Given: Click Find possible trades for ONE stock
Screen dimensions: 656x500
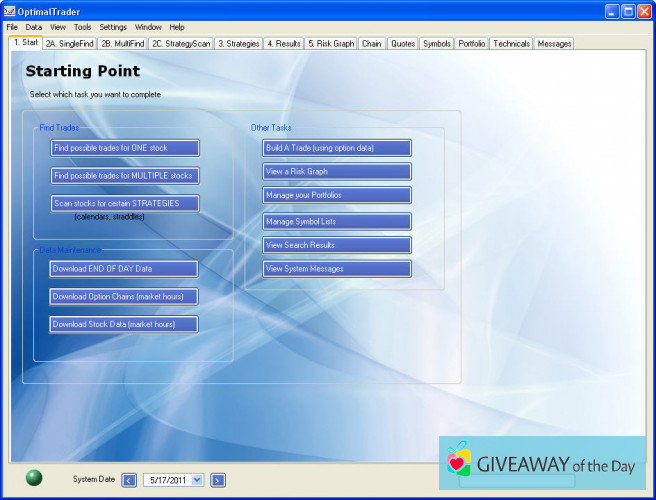Looking at the screenshot, I should click(x=125, y=148).
